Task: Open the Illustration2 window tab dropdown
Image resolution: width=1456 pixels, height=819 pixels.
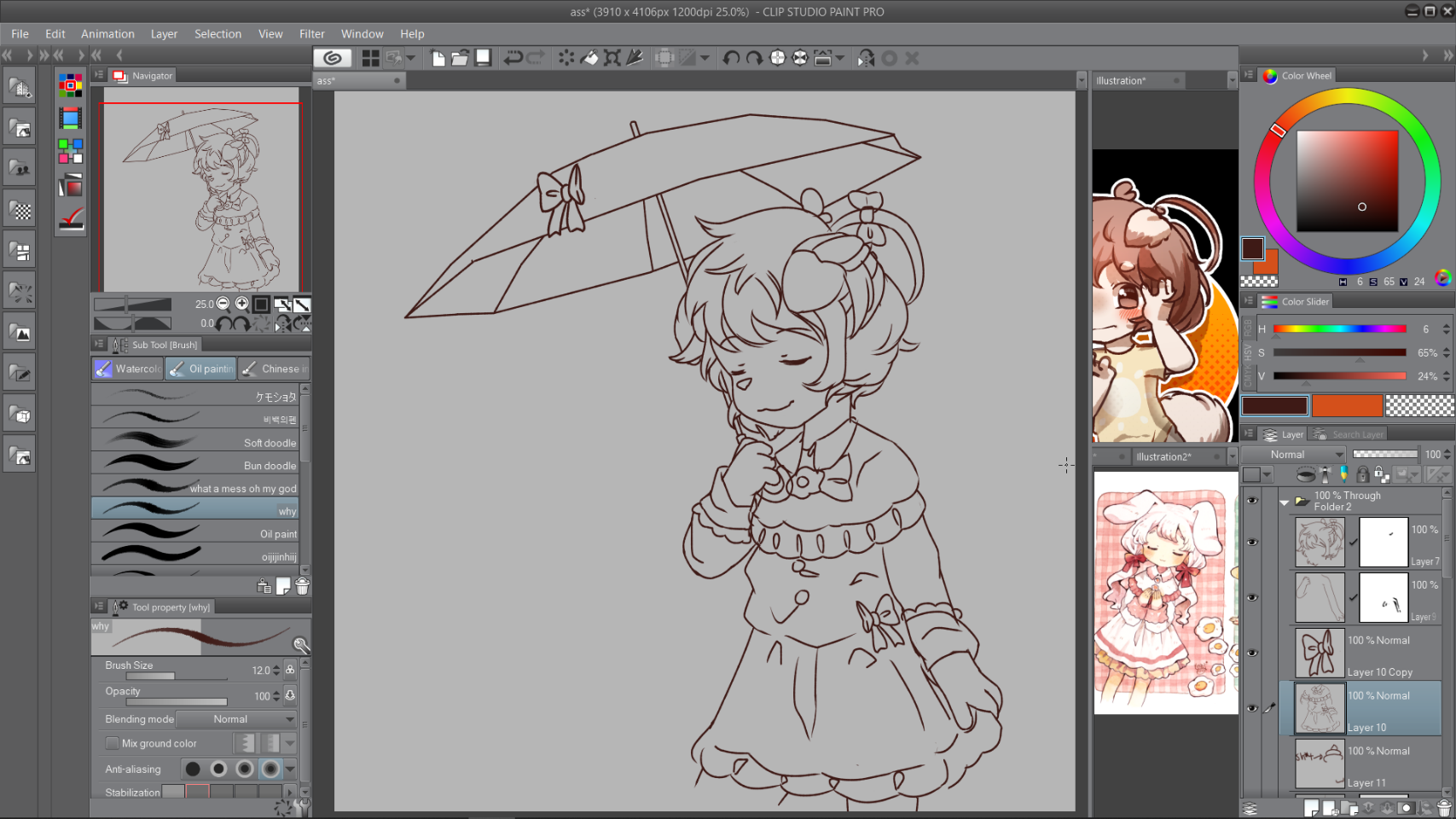Action: click(x=1233, y=456)
